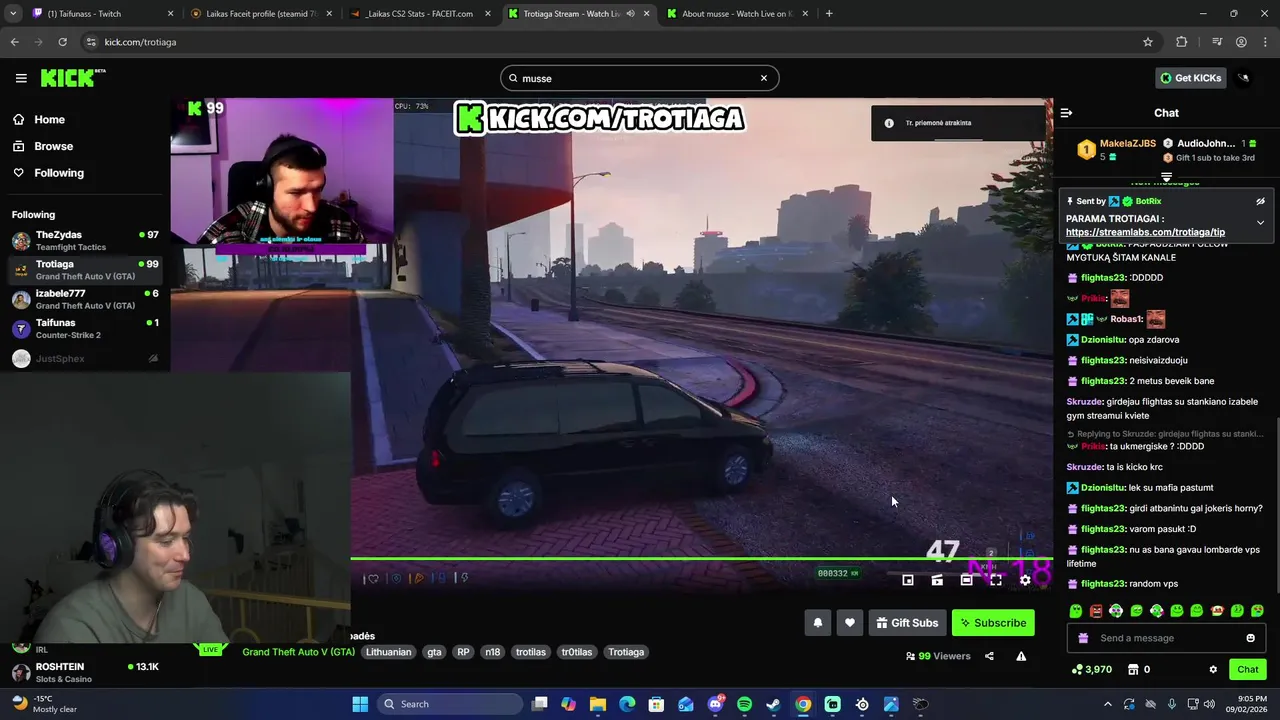Open the channel points balance 3,970

click(1091, 669)
